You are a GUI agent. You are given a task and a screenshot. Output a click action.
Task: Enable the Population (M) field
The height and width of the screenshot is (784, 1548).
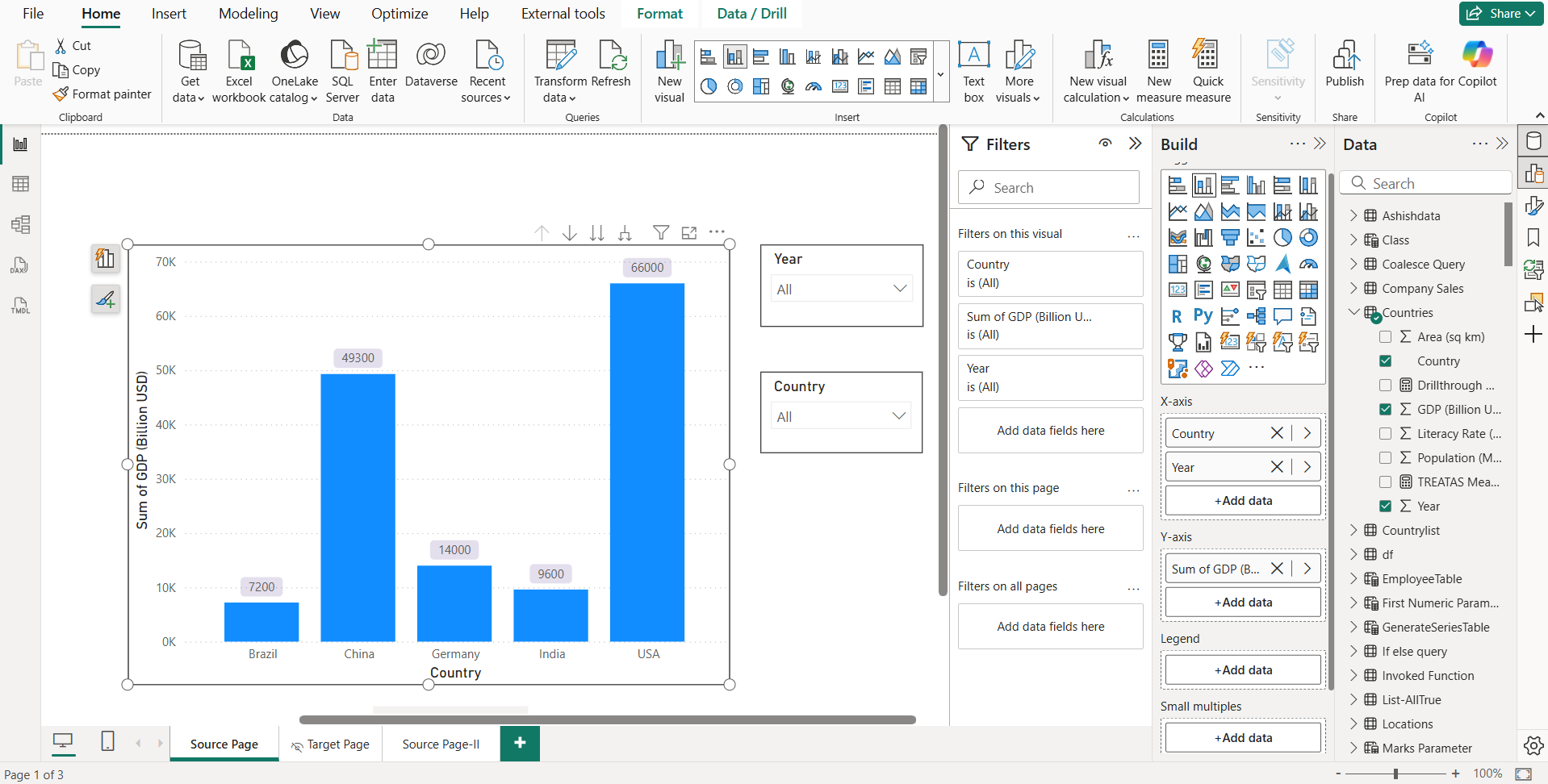click(1387, 457)
